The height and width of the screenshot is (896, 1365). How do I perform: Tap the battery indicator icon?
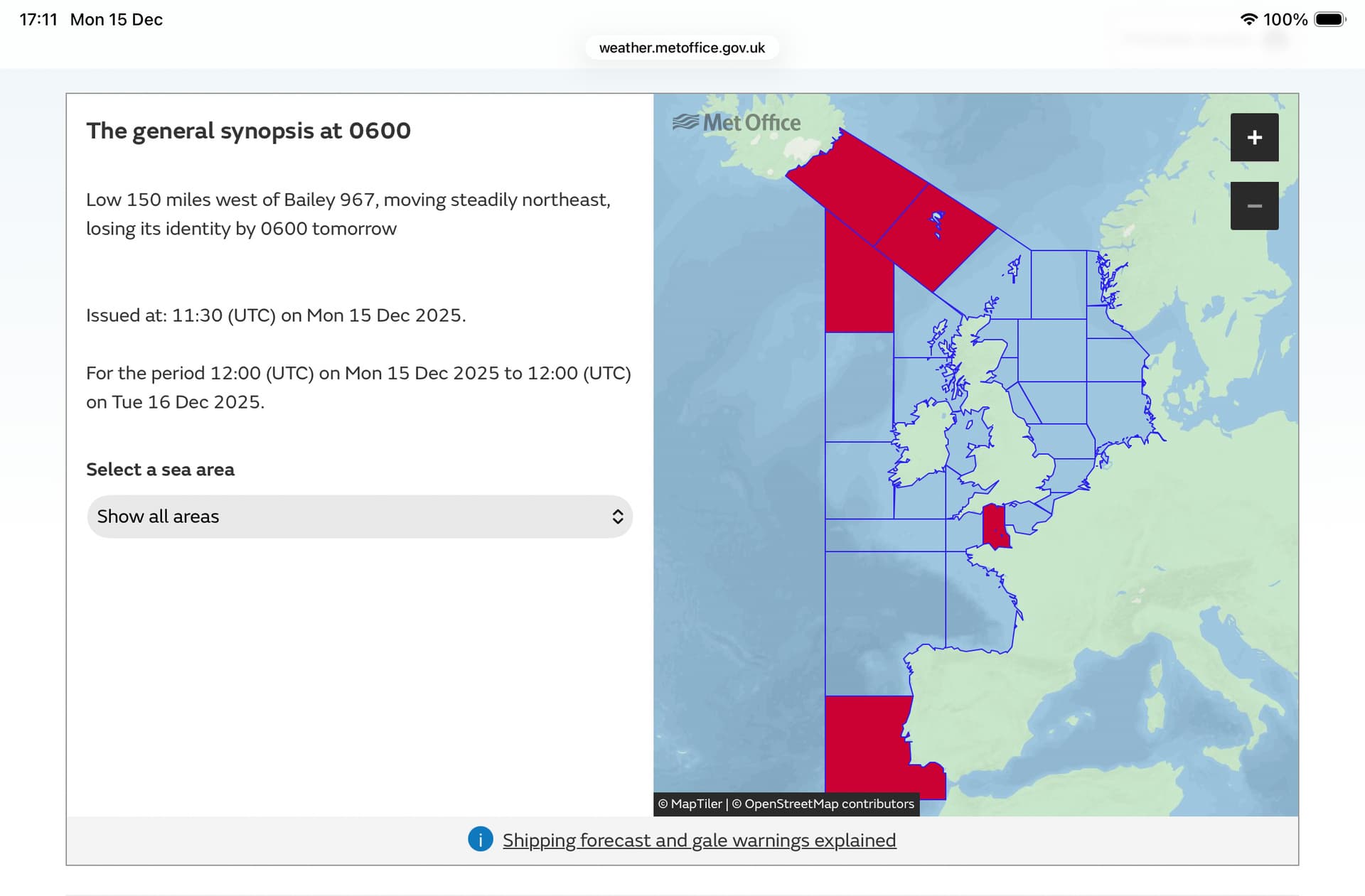click(x=1329, y=19)
